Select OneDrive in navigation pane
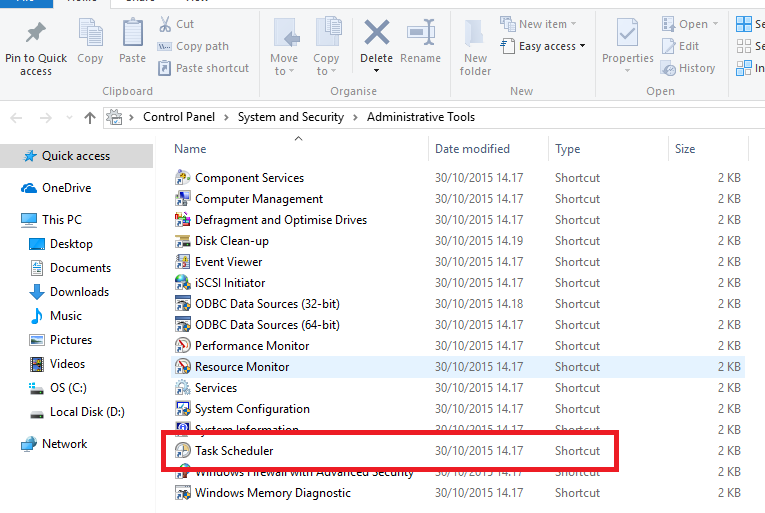The height and width of the screenshot is (513, 765). point(66,188)
